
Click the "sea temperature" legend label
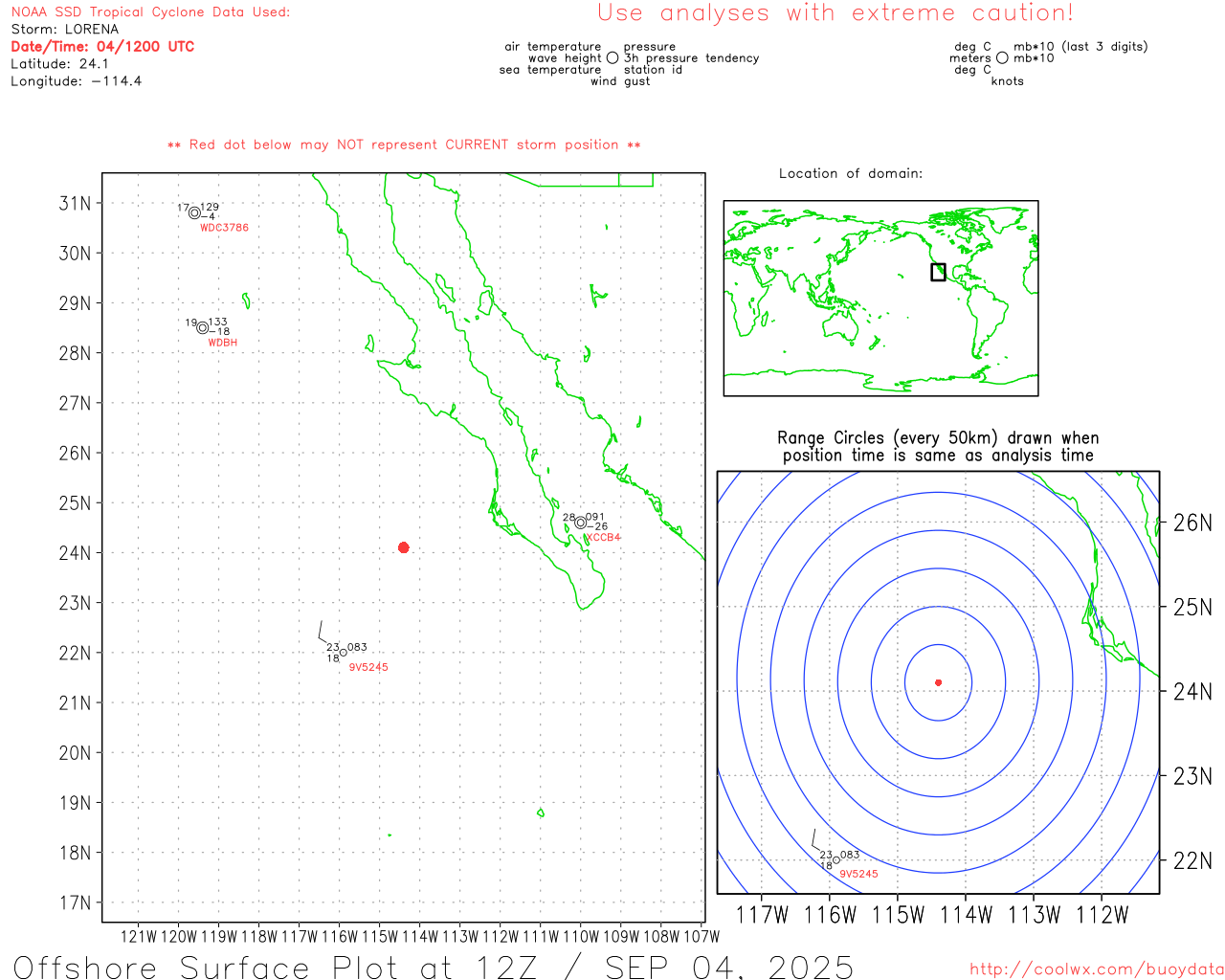(550, 70)
